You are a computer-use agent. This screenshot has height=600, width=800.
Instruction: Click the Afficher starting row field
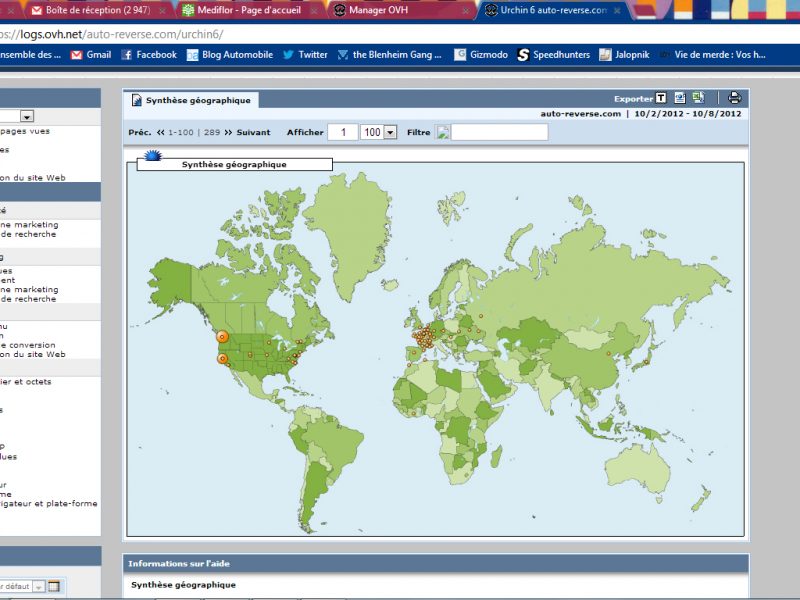[x=343, y=132]
